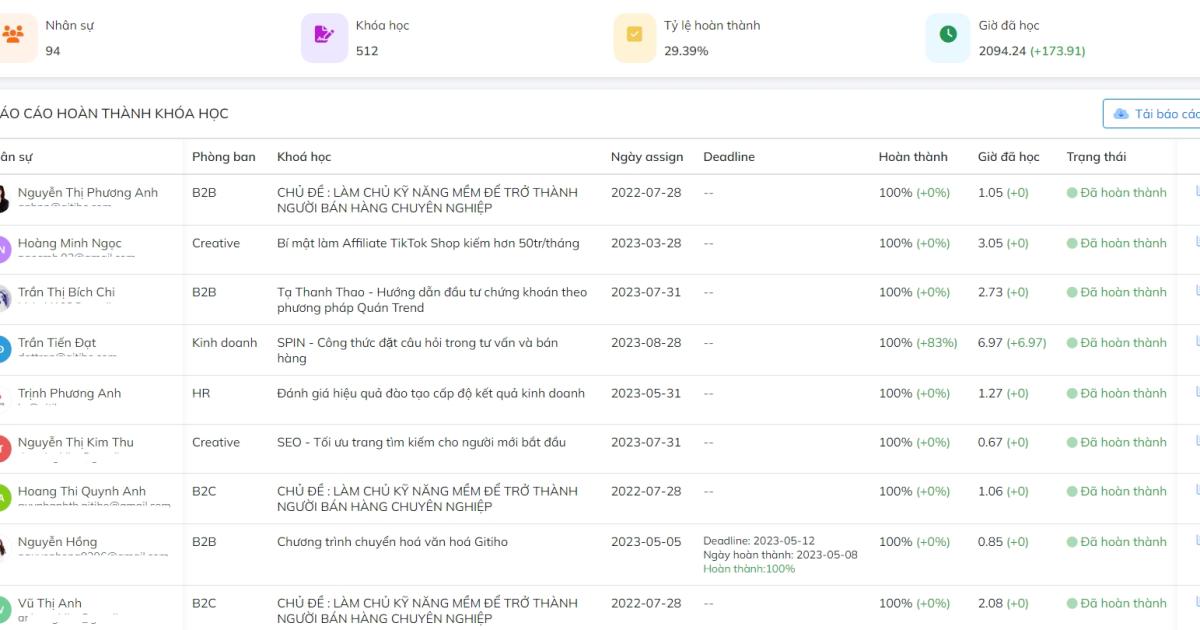1200x630 pixels.
Task: Click the orange Nhân sự people icon
Action: (x=12, y=36)
